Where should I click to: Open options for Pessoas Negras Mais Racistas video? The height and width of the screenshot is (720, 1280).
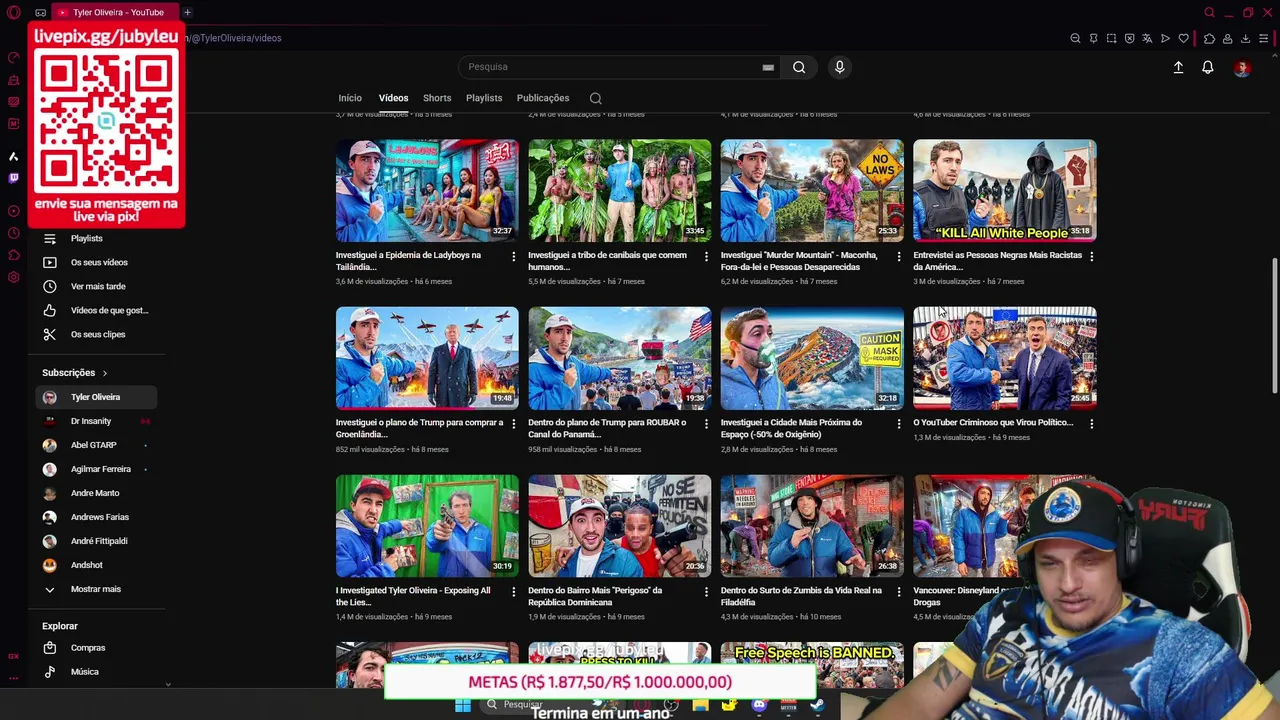1091,256
